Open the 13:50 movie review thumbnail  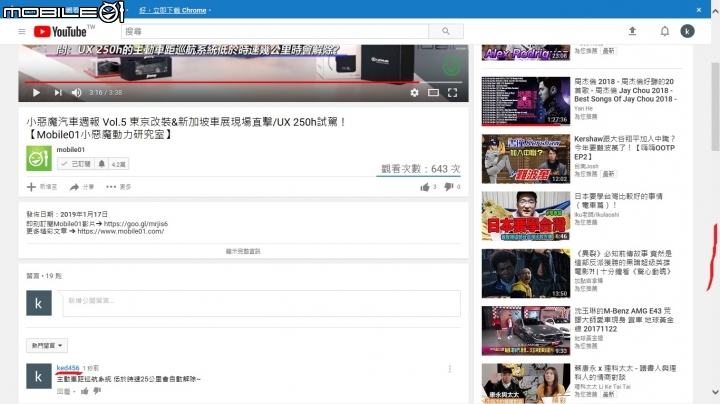click(526, 274)
